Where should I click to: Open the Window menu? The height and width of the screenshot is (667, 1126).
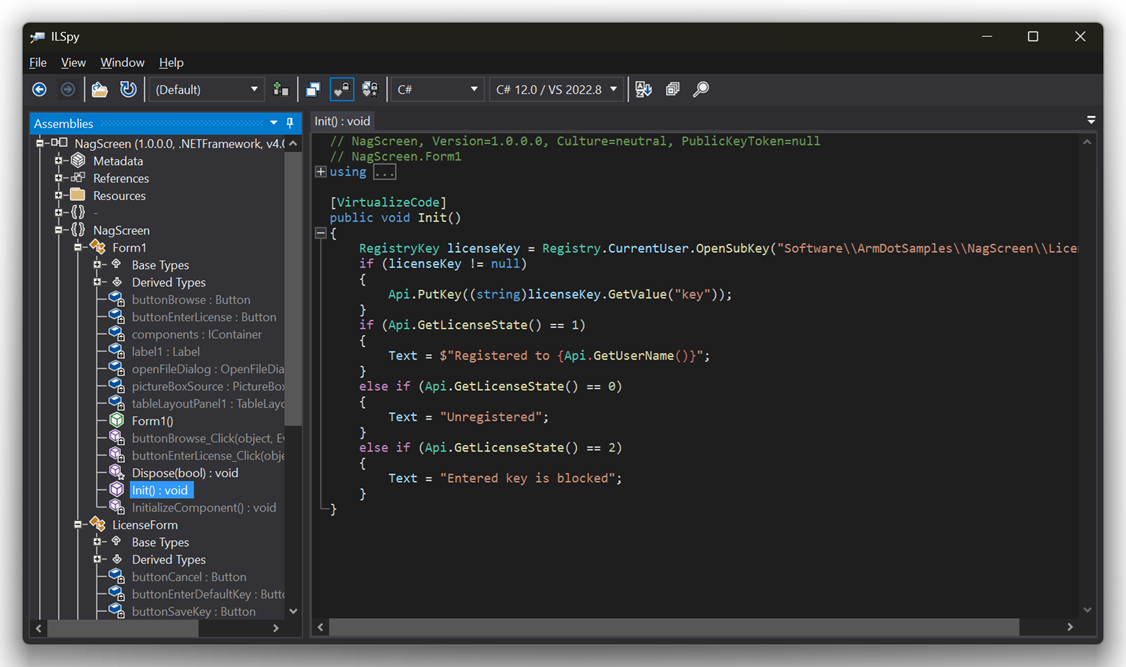click(122, 62)
